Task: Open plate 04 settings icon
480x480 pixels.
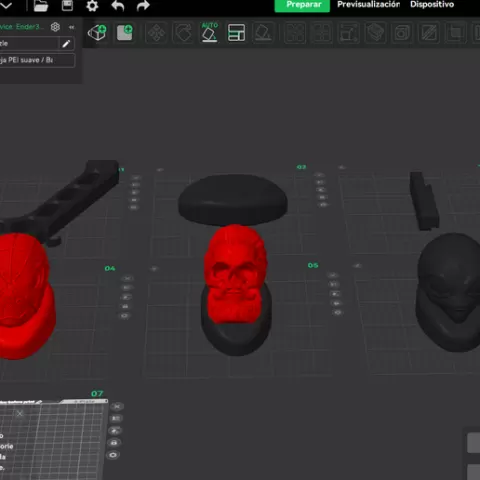Action: tap(124, 316)
